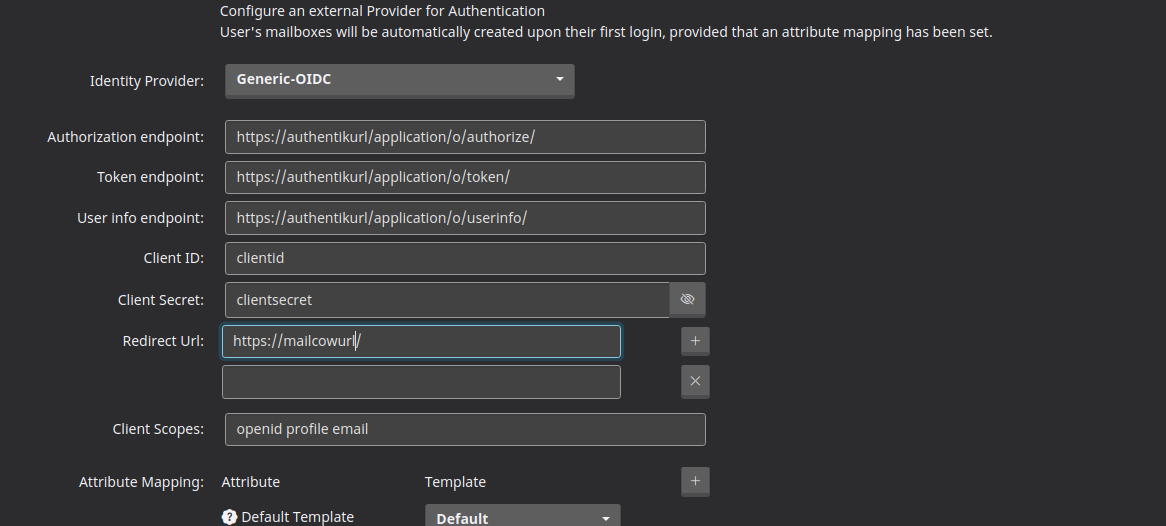Focus the Client Scopes field
1166x526 pixels.
(465, 429)
